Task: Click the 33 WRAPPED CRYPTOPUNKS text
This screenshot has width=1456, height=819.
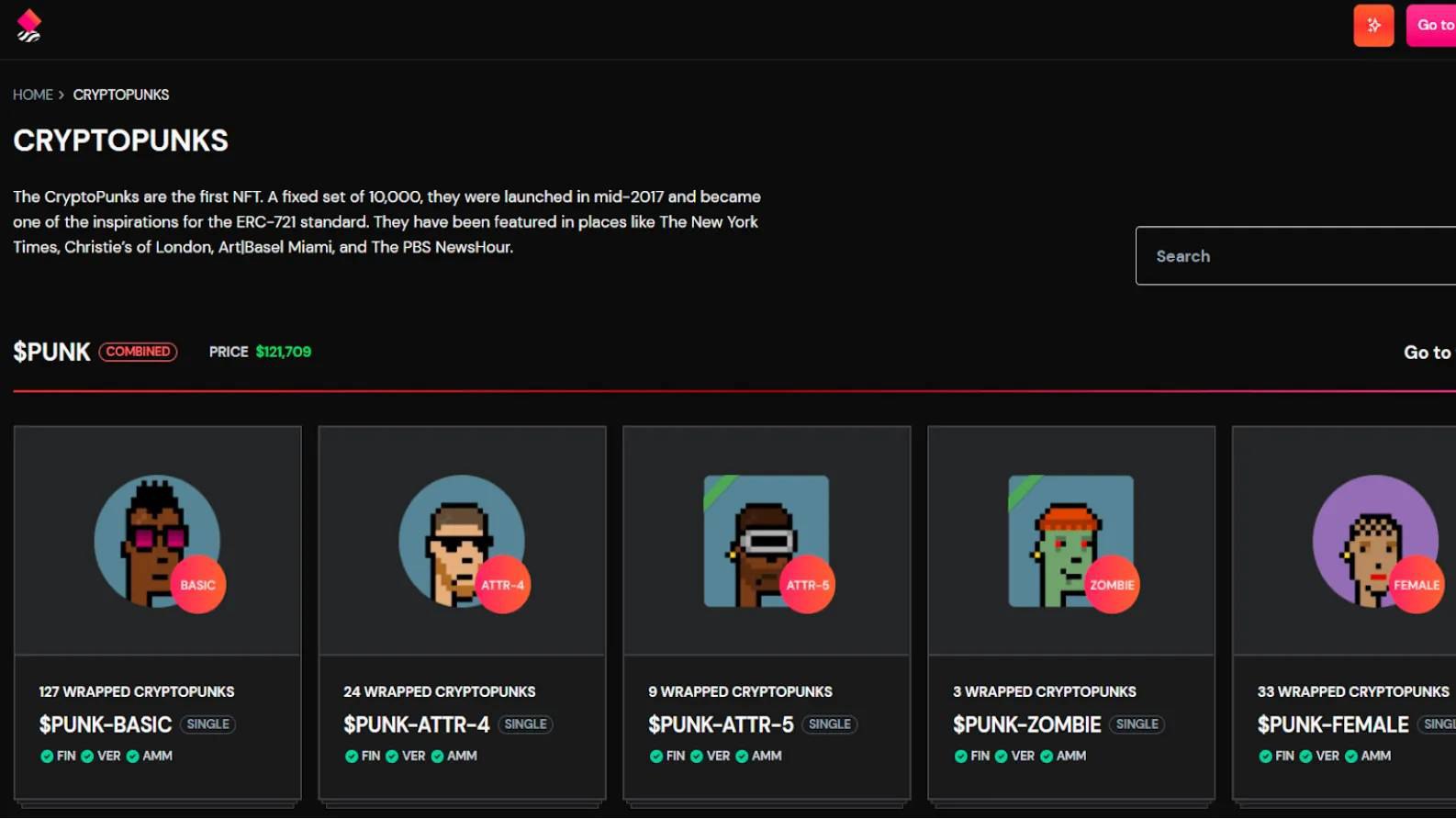Action: tap(1353, 692)
